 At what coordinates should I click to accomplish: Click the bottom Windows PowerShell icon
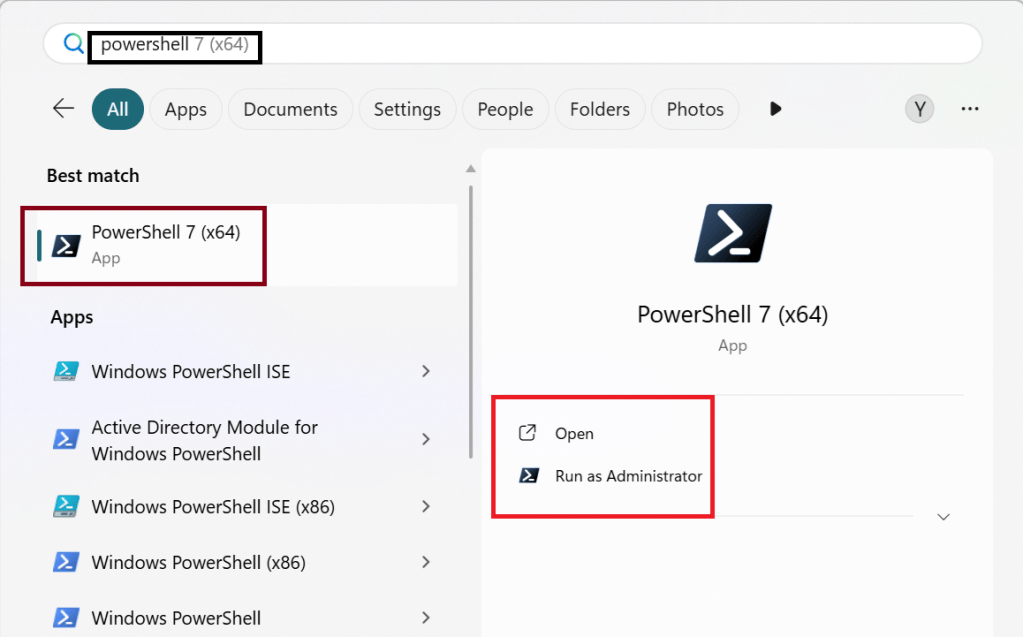pyautogui.click(x=66, y=617)
